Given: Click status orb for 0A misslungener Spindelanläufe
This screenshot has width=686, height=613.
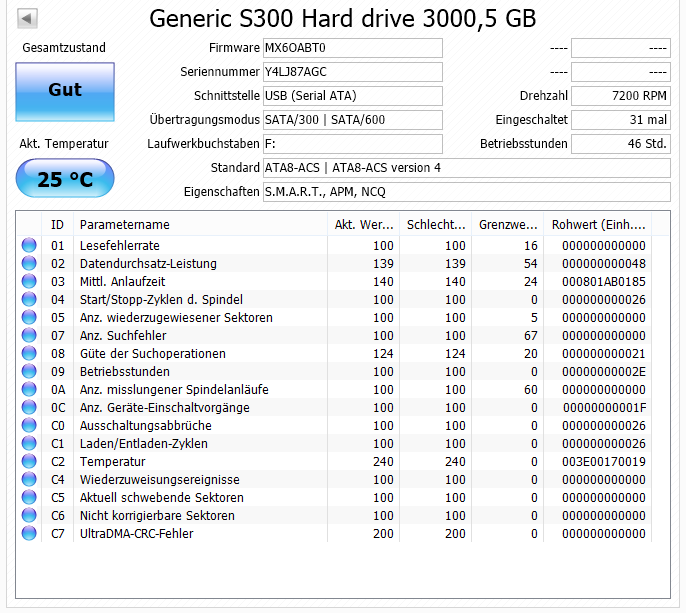Looking at the screenshot, I should (x=29, y=389).
